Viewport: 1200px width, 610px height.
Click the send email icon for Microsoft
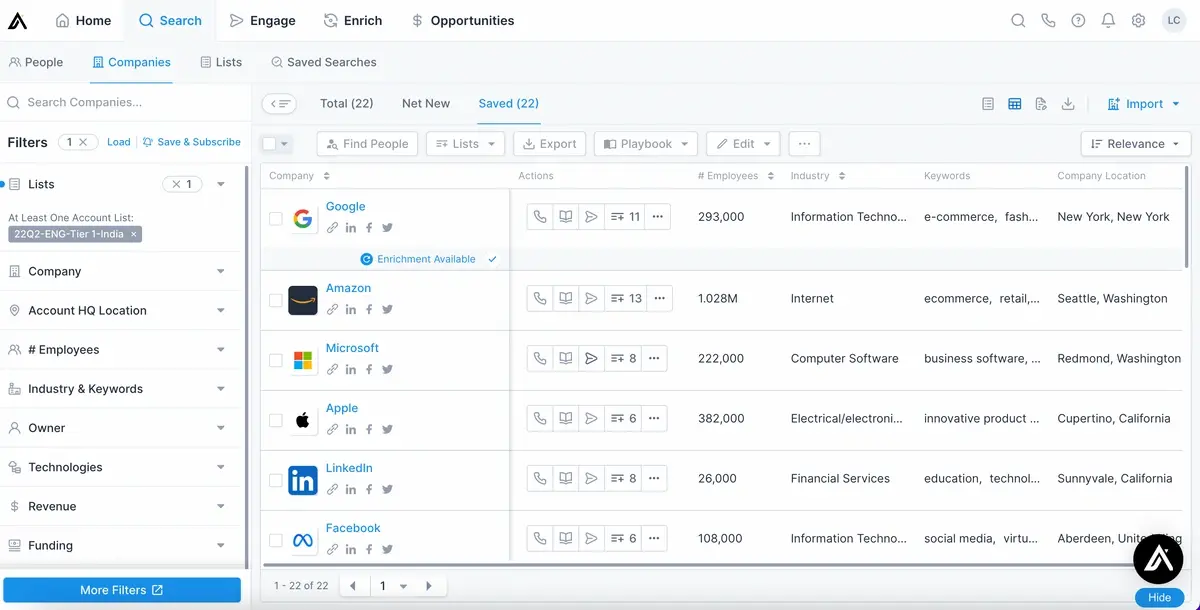click(x=591, y=358)
